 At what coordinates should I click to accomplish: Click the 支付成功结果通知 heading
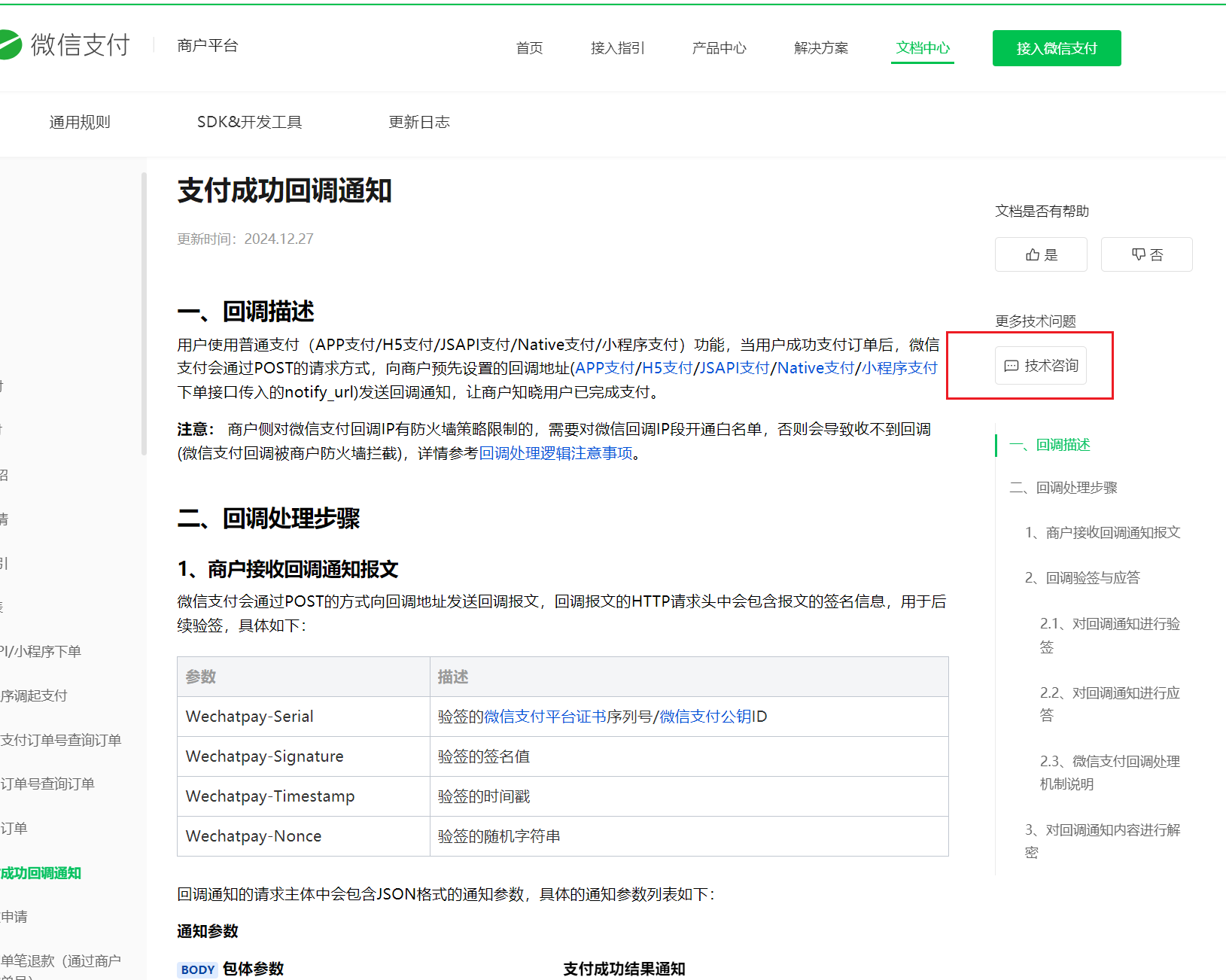(x=625, y=969)
